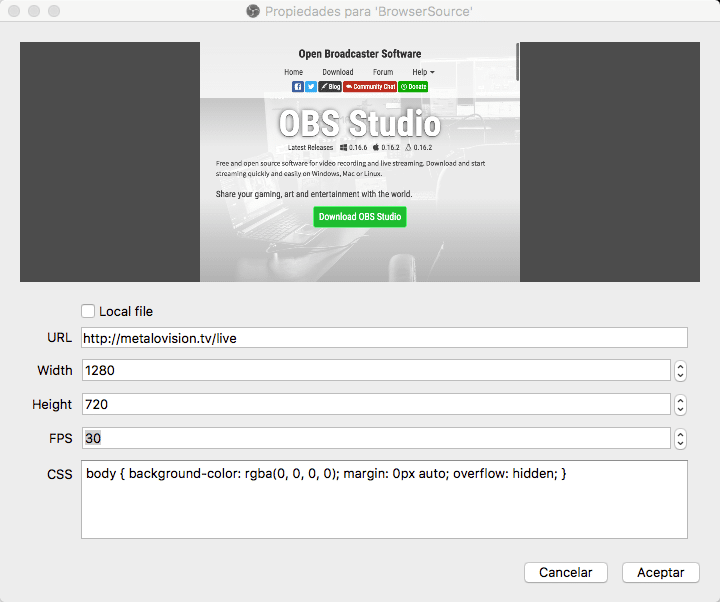The width and height of the screenshot is (720, 602).
Task: Click the green Donate button in preview
Action: tap(413, 86)
